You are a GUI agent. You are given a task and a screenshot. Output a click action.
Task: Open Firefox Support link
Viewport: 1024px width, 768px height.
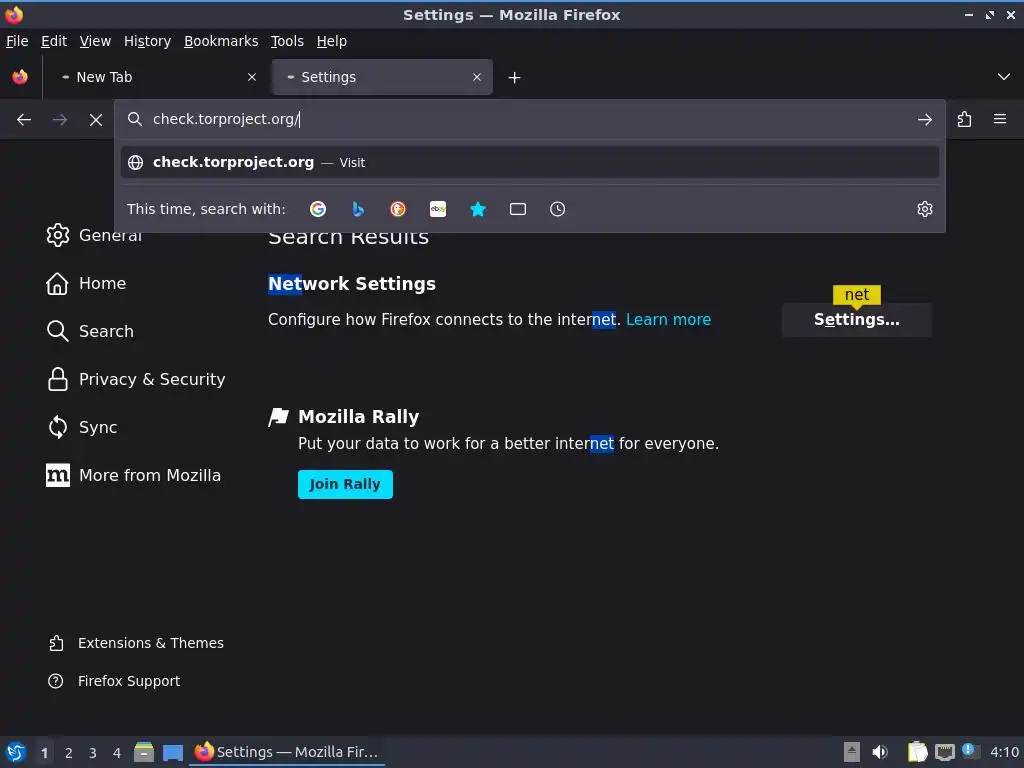[114, 681]
